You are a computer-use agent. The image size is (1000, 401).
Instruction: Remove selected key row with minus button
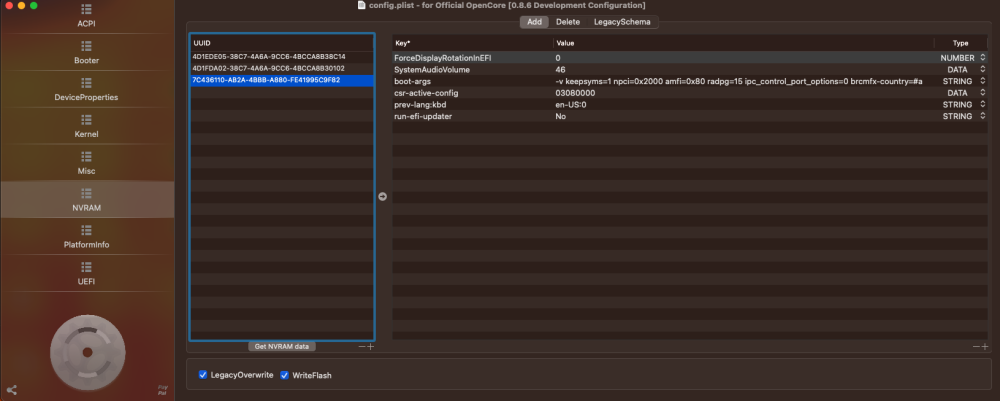(x=976, y=347)
